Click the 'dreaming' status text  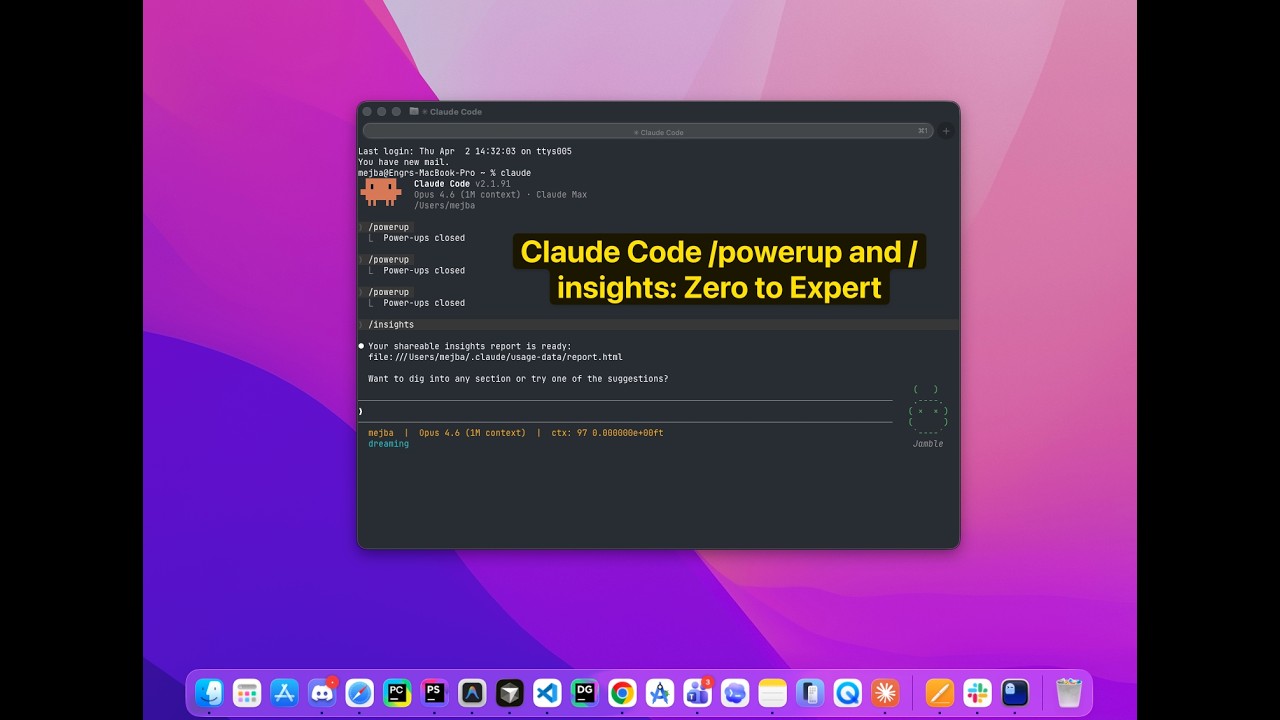pos(388,444)
